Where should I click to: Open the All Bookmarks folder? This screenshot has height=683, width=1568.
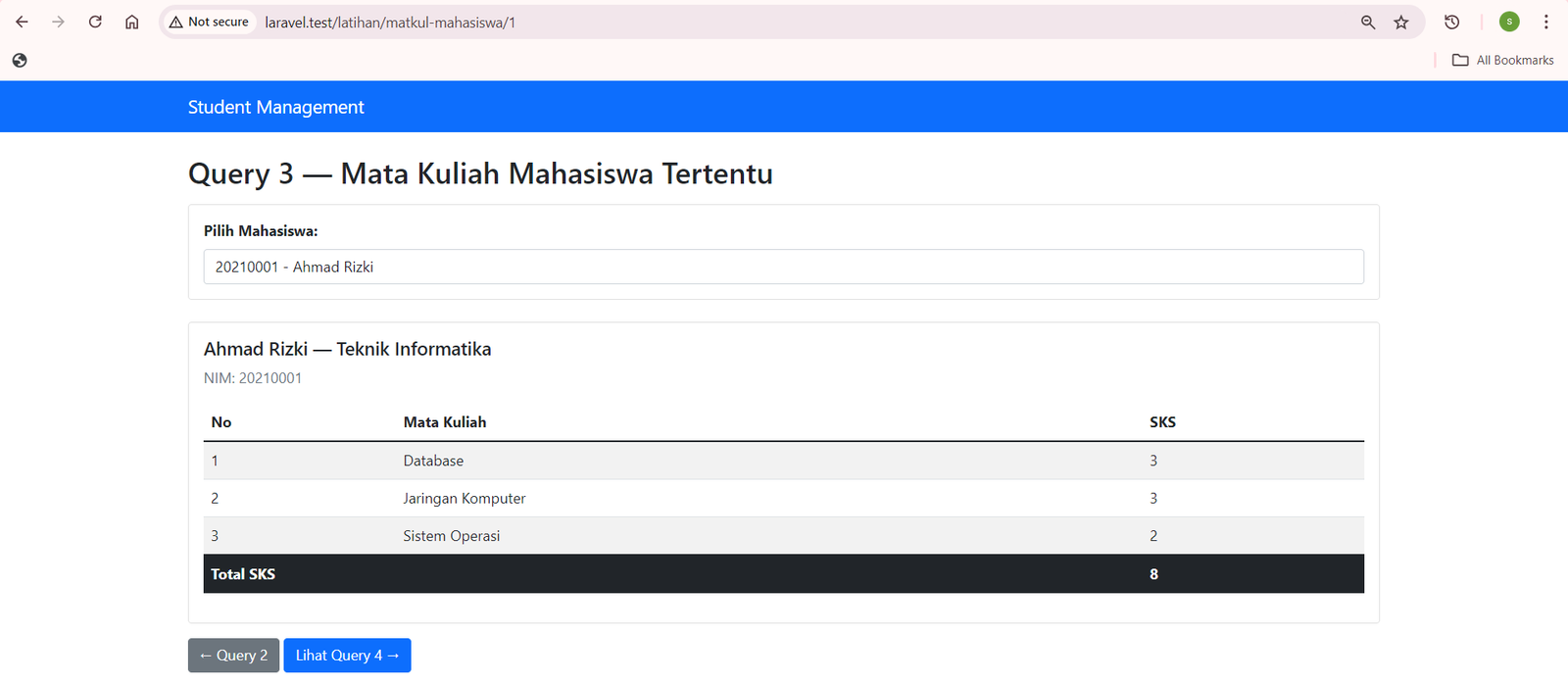click(x=1503, y=60)
